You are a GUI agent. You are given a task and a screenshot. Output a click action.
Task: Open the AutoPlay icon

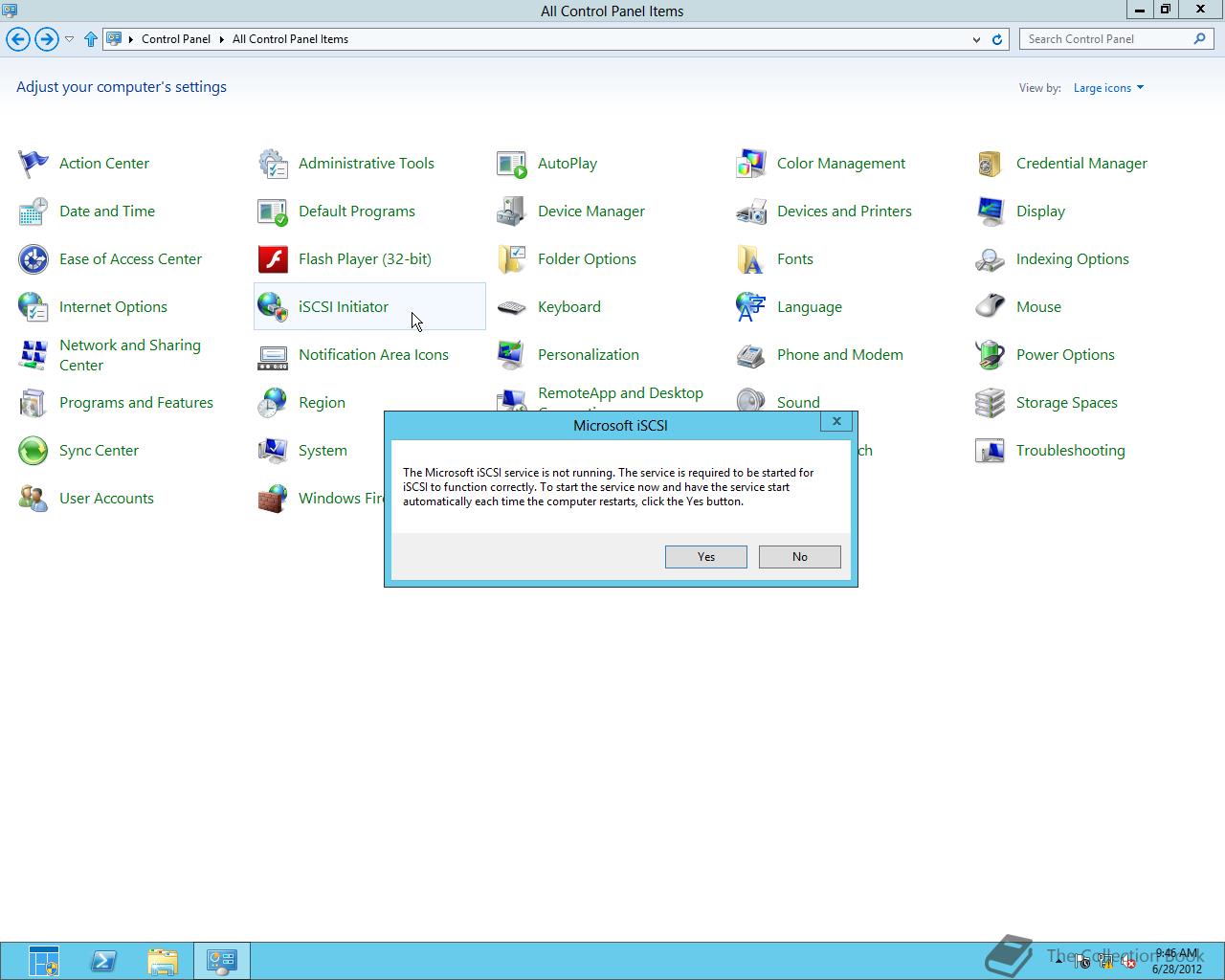tap(512, 164)
